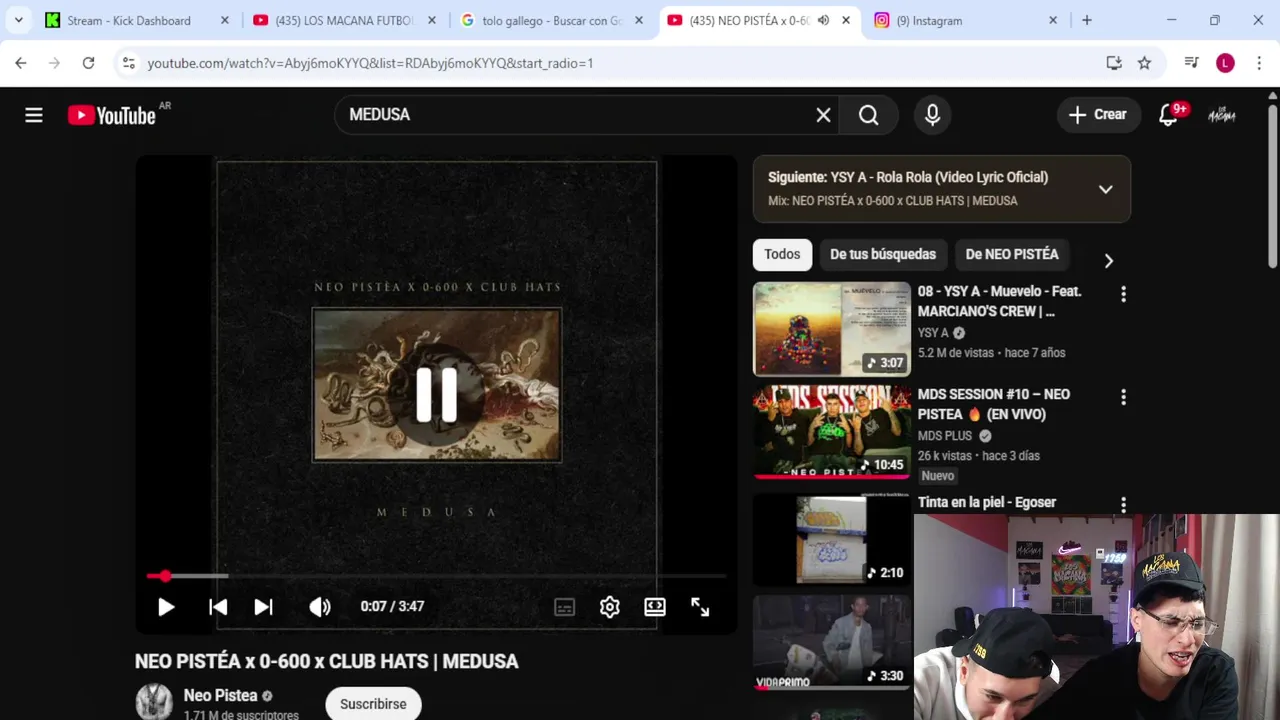Open the Neo Pistea channel avatar

[x=154, y=702]
